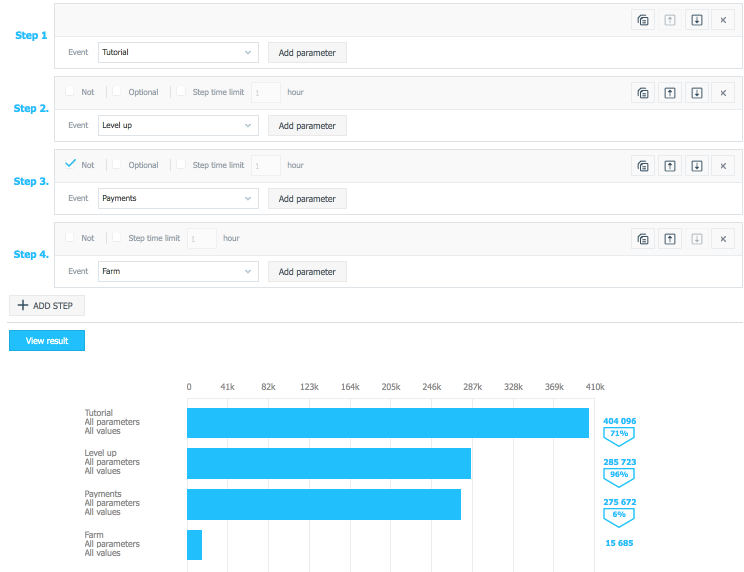Move Step 1 down with arrow icon
Image resolution: width=744 pixels, height=572 pixels.
coord(697,20)
